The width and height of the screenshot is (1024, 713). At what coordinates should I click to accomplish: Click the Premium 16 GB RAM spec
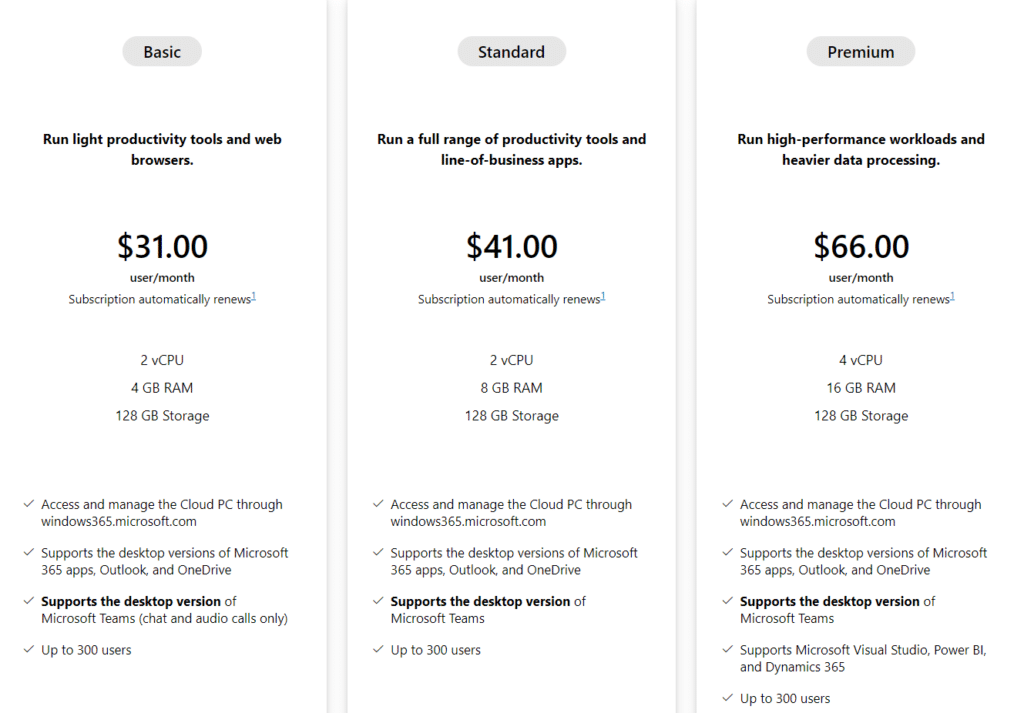coord(861,388)
